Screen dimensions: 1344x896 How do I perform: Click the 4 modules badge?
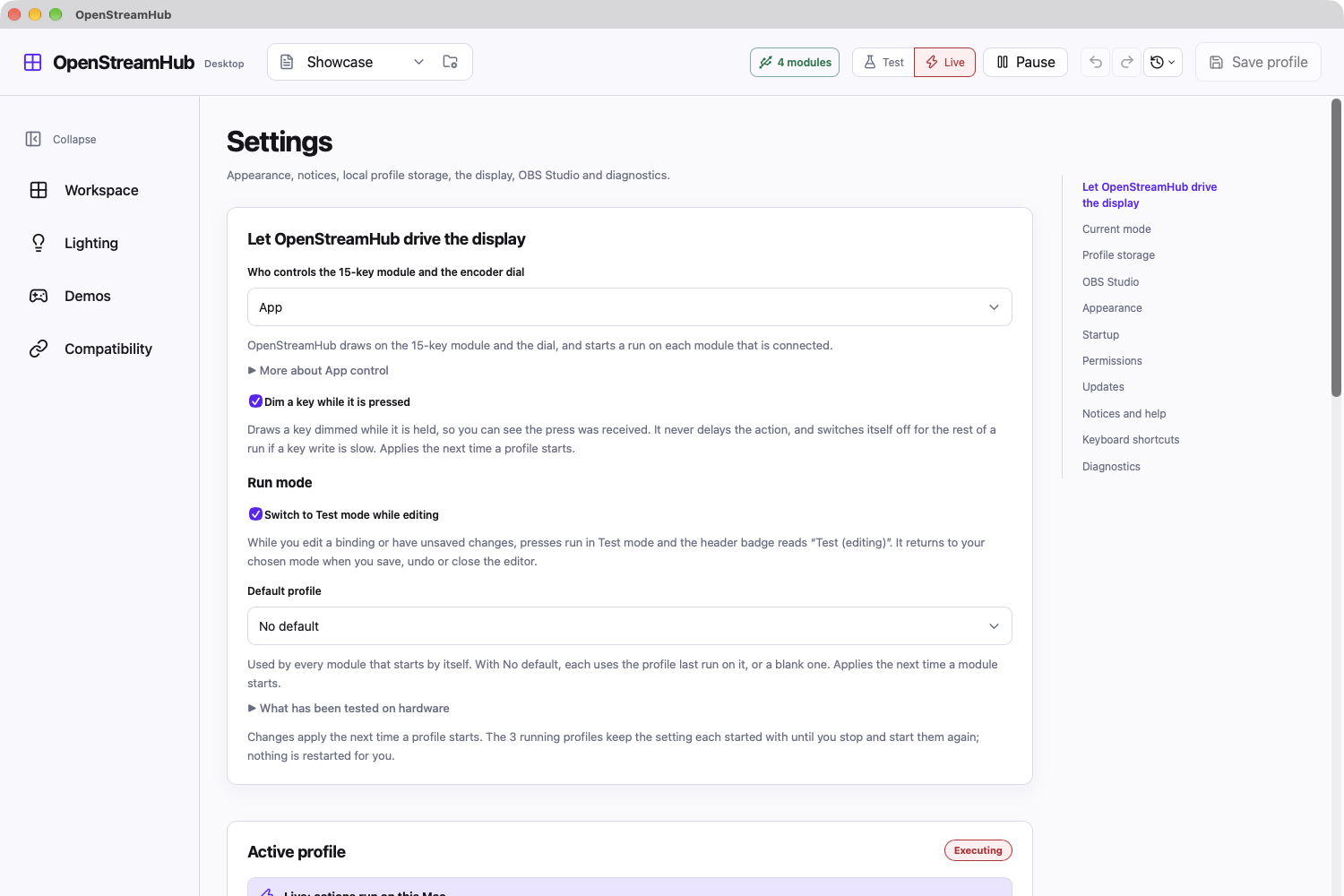click(x=795, y=62)
